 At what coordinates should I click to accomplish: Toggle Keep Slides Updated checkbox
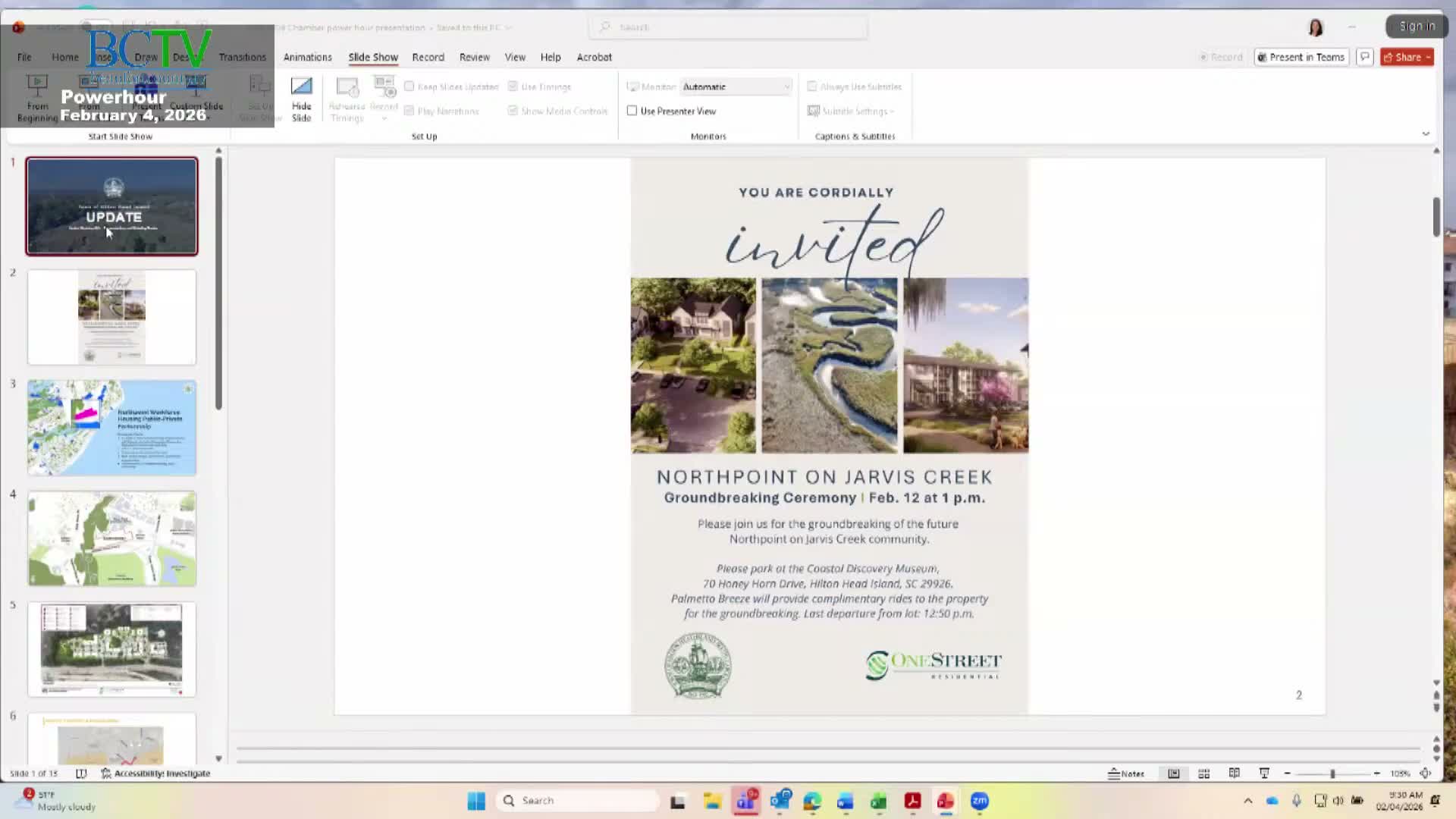click(x=409, y=86)
